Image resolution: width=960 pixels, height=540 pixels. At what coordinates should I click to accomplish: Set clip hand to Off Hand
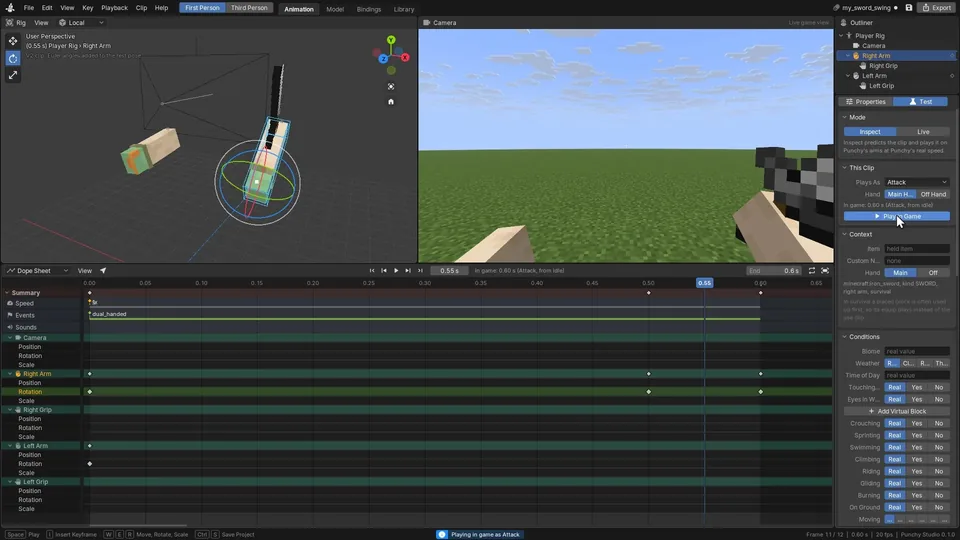point(933,194)
